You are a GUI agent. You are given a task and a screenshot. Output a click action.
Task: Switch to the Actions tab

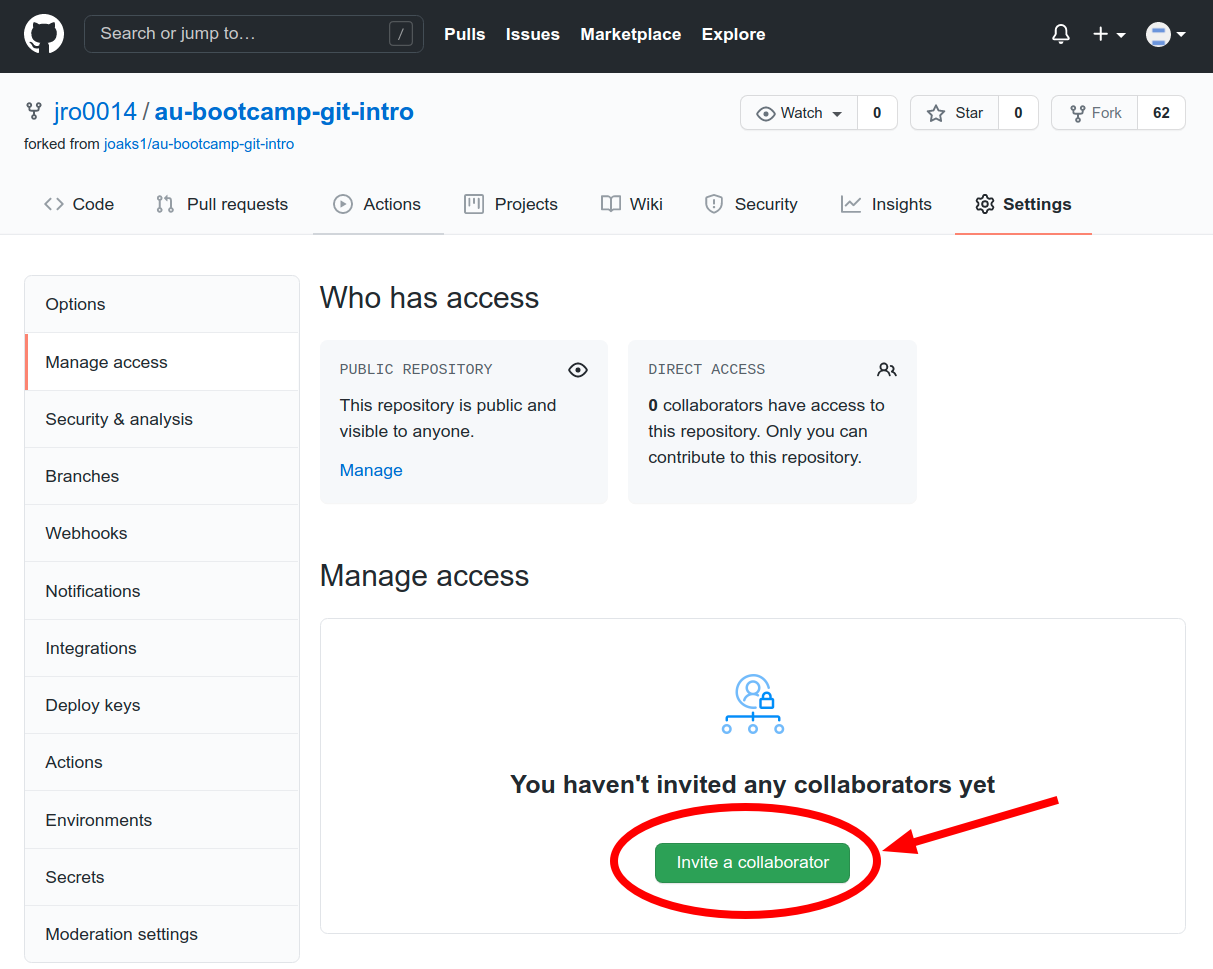pyautogui.click(x=377, y=204)
